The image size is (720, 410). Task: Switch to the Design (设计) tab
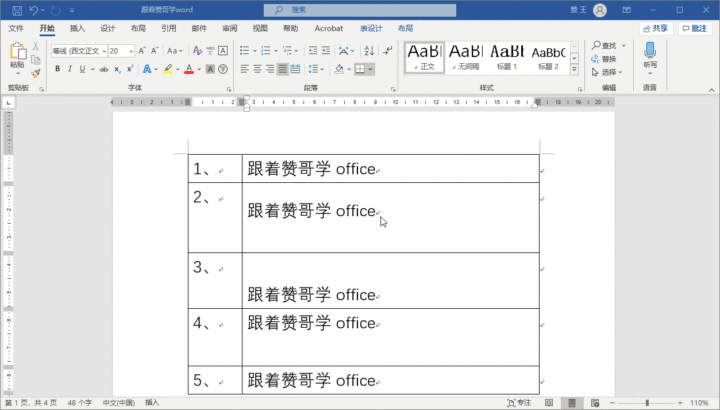point(107,28)
